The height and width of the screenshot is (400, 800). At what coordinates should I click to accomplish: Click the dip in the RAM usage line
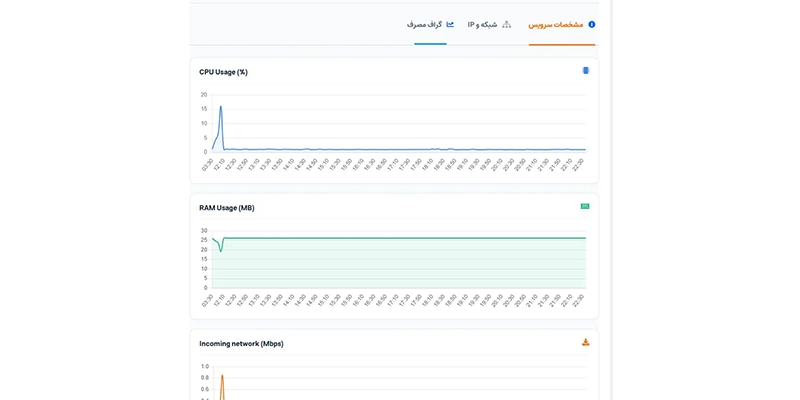point(220,251)
